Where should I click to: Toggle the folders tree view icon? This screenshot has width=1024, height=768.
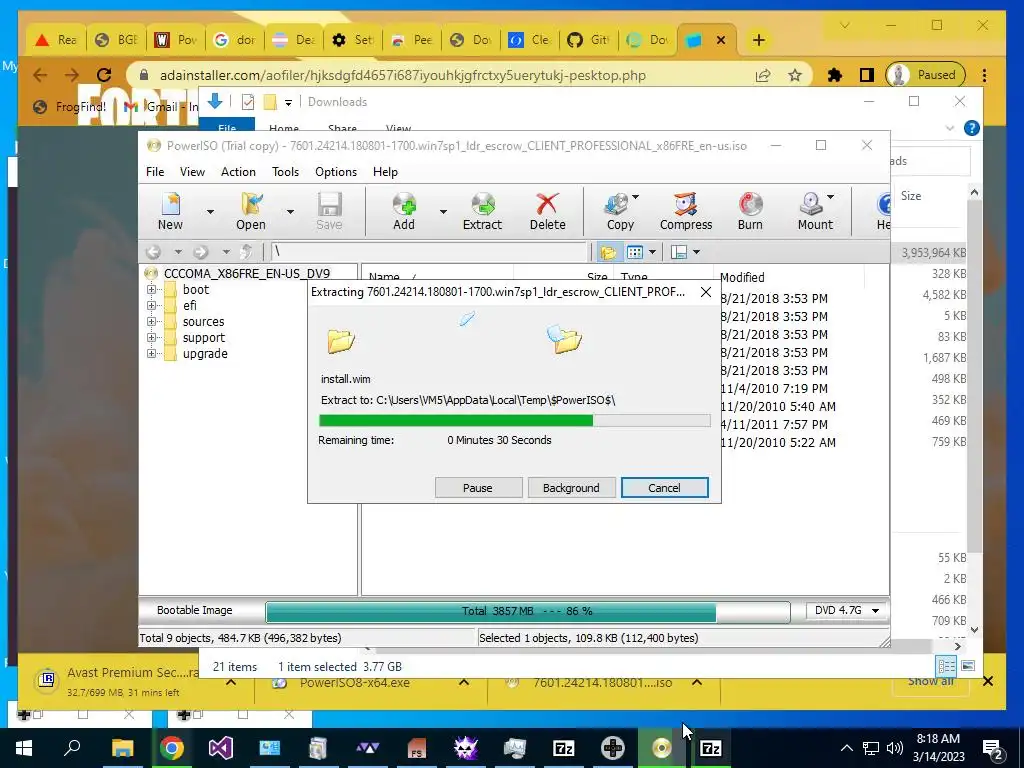pyautogui.click(x=608, y=251)
